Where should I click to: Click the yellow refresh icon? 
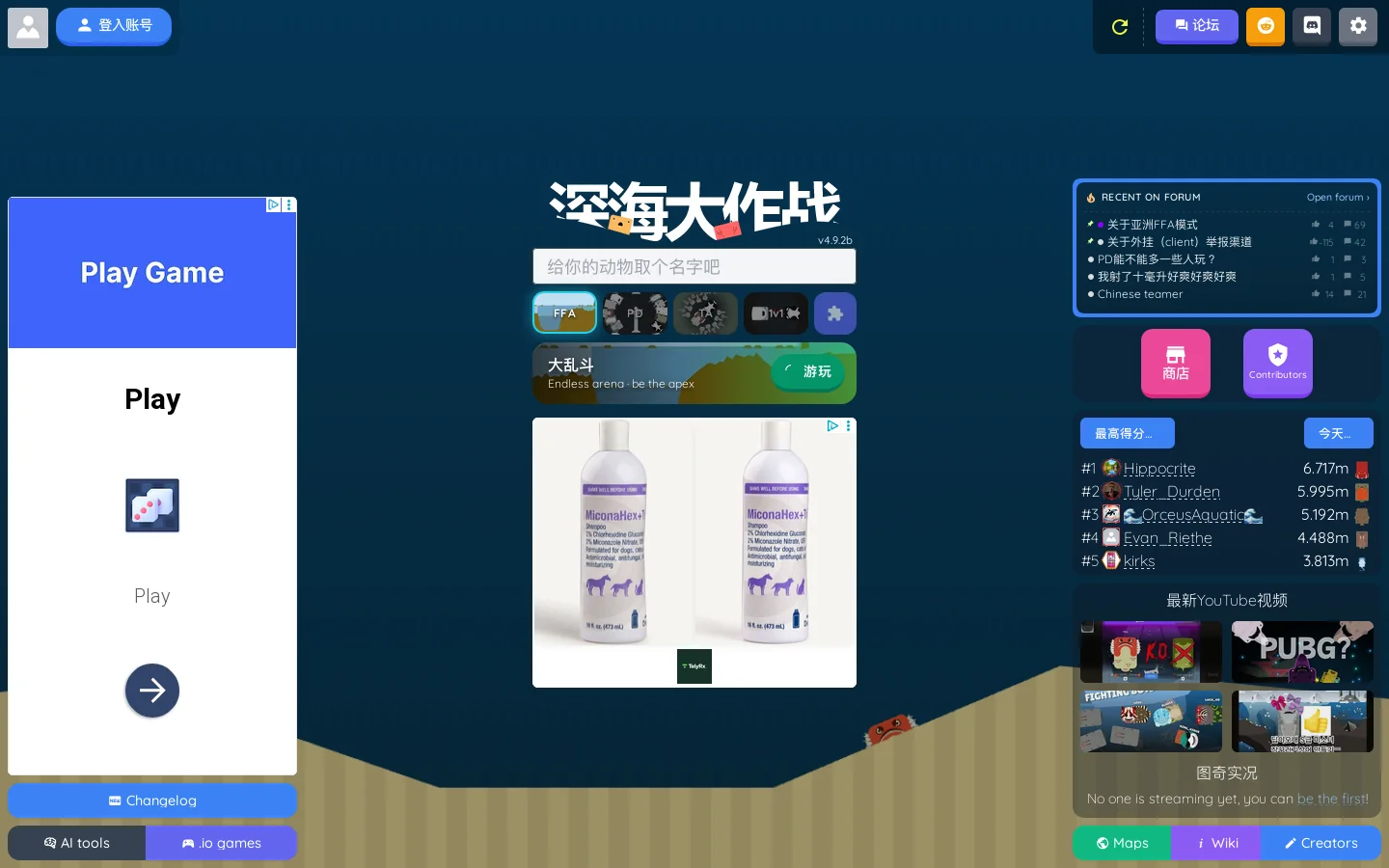pyautogui.click(x=1120, y=27)
